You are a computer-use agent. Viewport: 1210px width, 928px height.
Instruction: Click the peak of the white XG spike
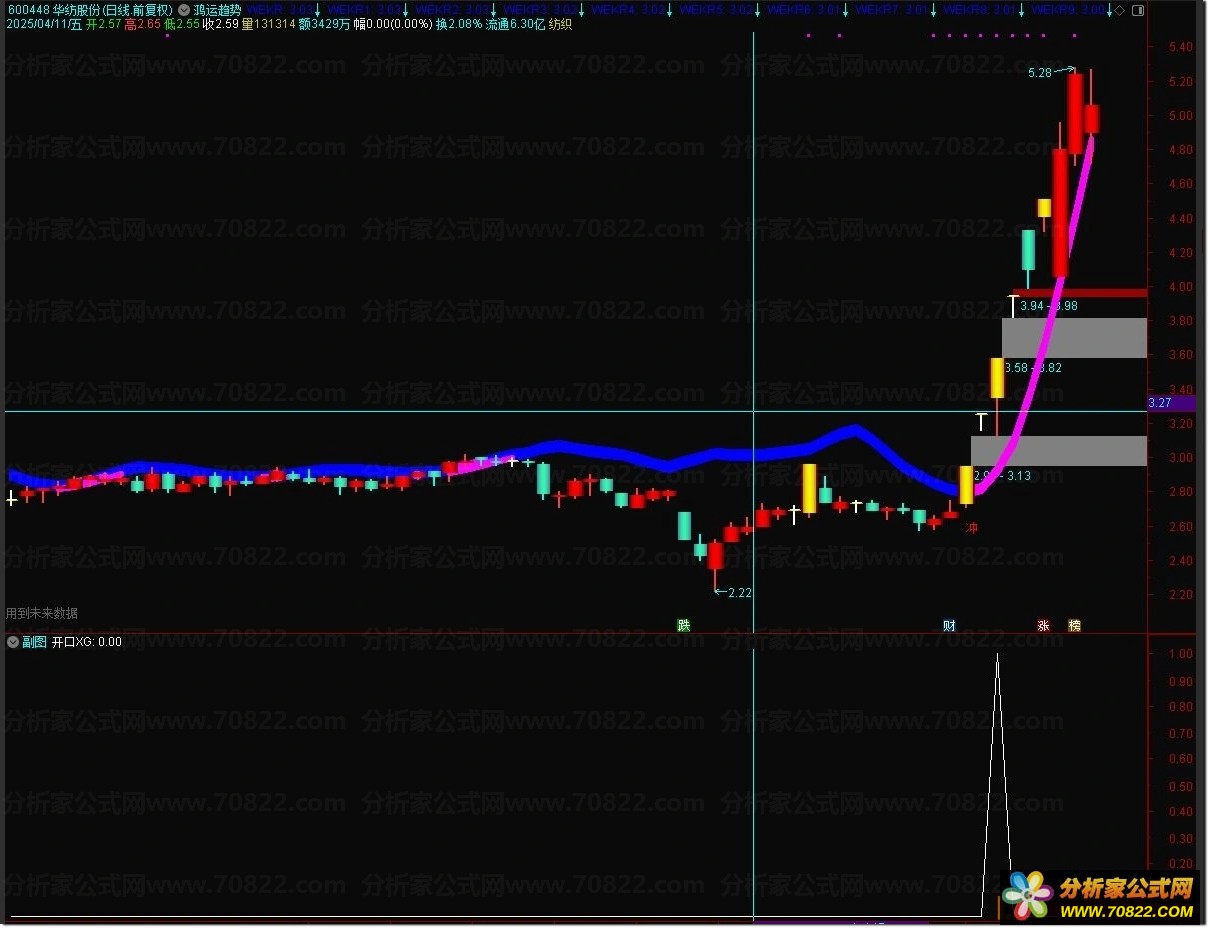pyautogui.click(x=997, y=656)
